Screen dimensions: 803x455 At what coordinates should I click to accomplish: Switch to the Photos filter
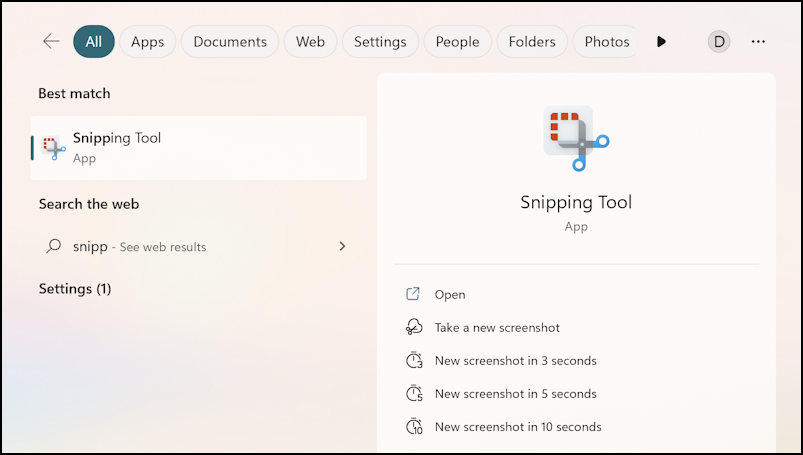point(605,42)
